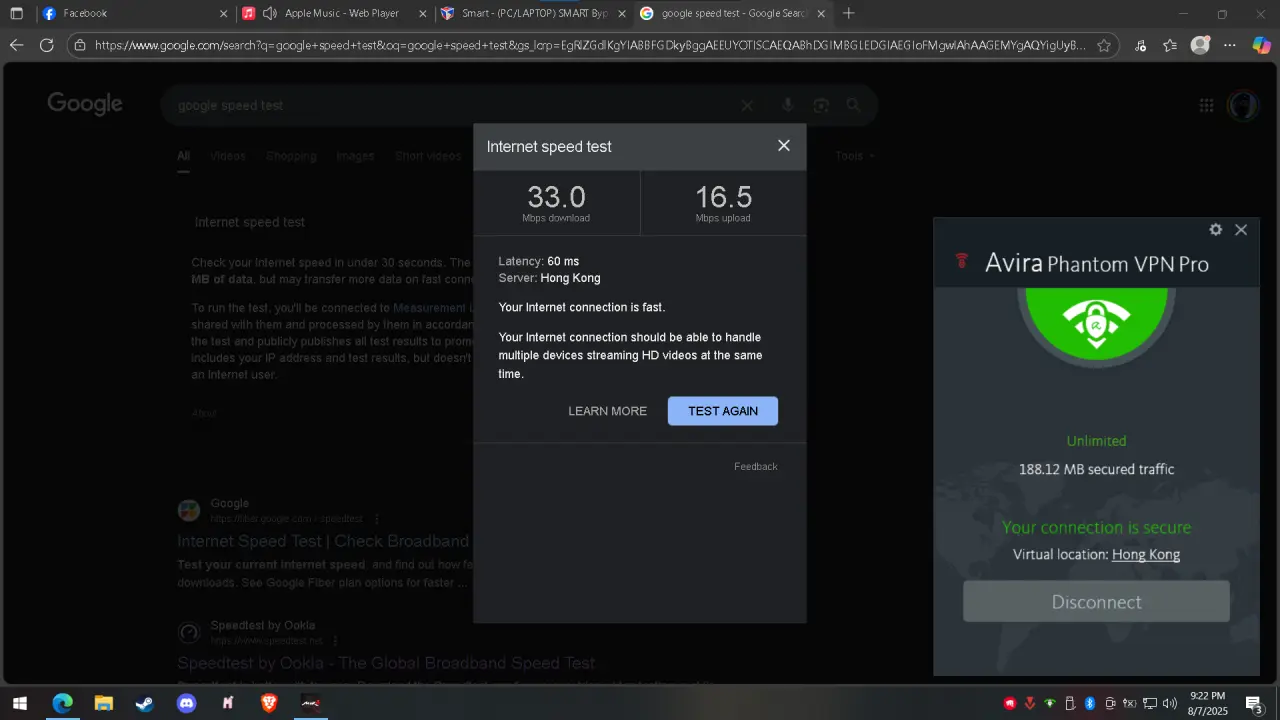This screenshot has width=1280, height=720.
Task: Close the Internet speed test dialog
Action: click(x=784, y=146)
